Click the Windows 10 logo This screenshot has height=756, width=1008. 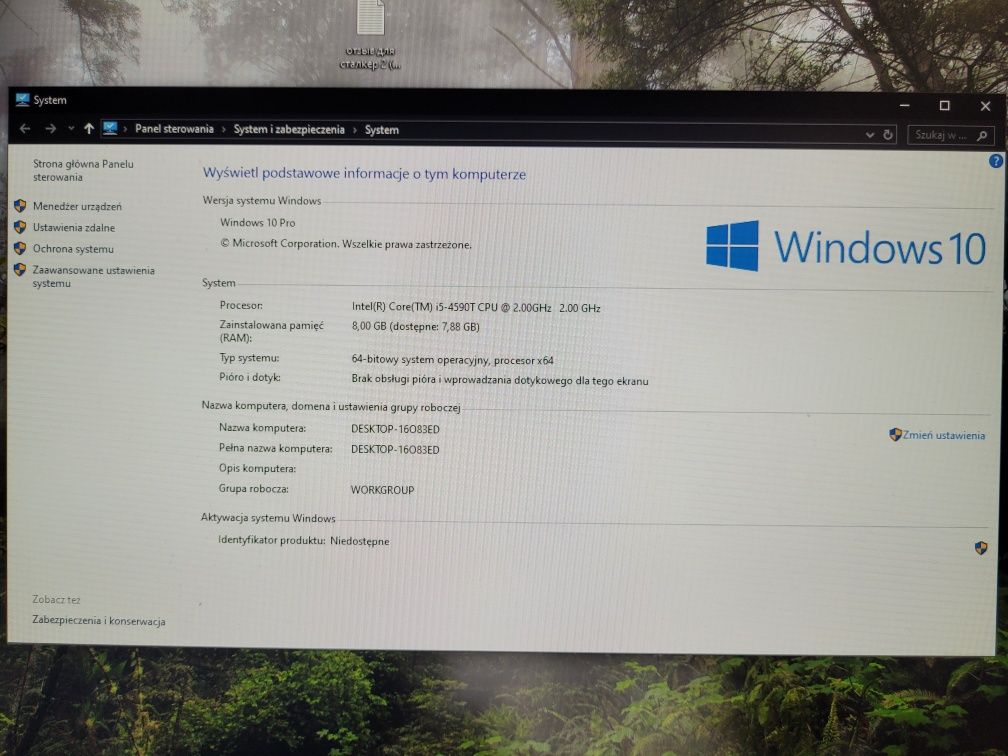[845, 247]
